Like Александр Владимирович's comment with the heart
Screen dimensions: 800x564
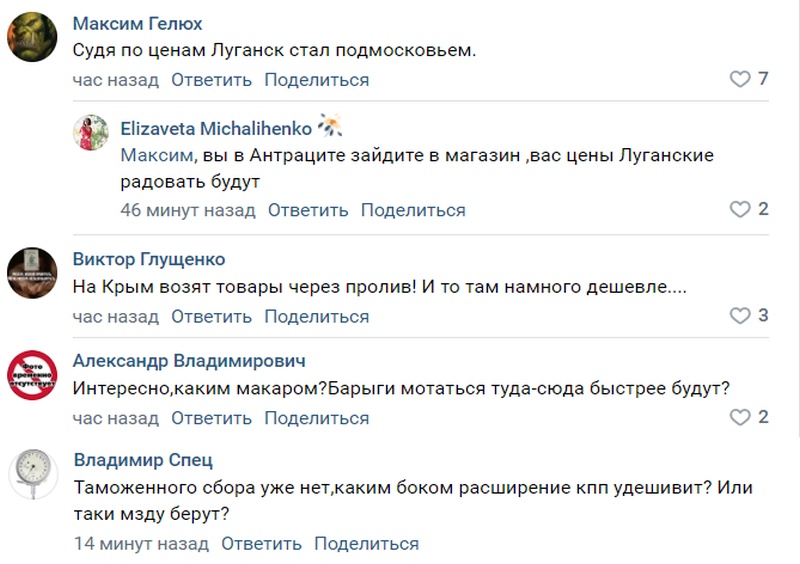[x=739, y=417]
